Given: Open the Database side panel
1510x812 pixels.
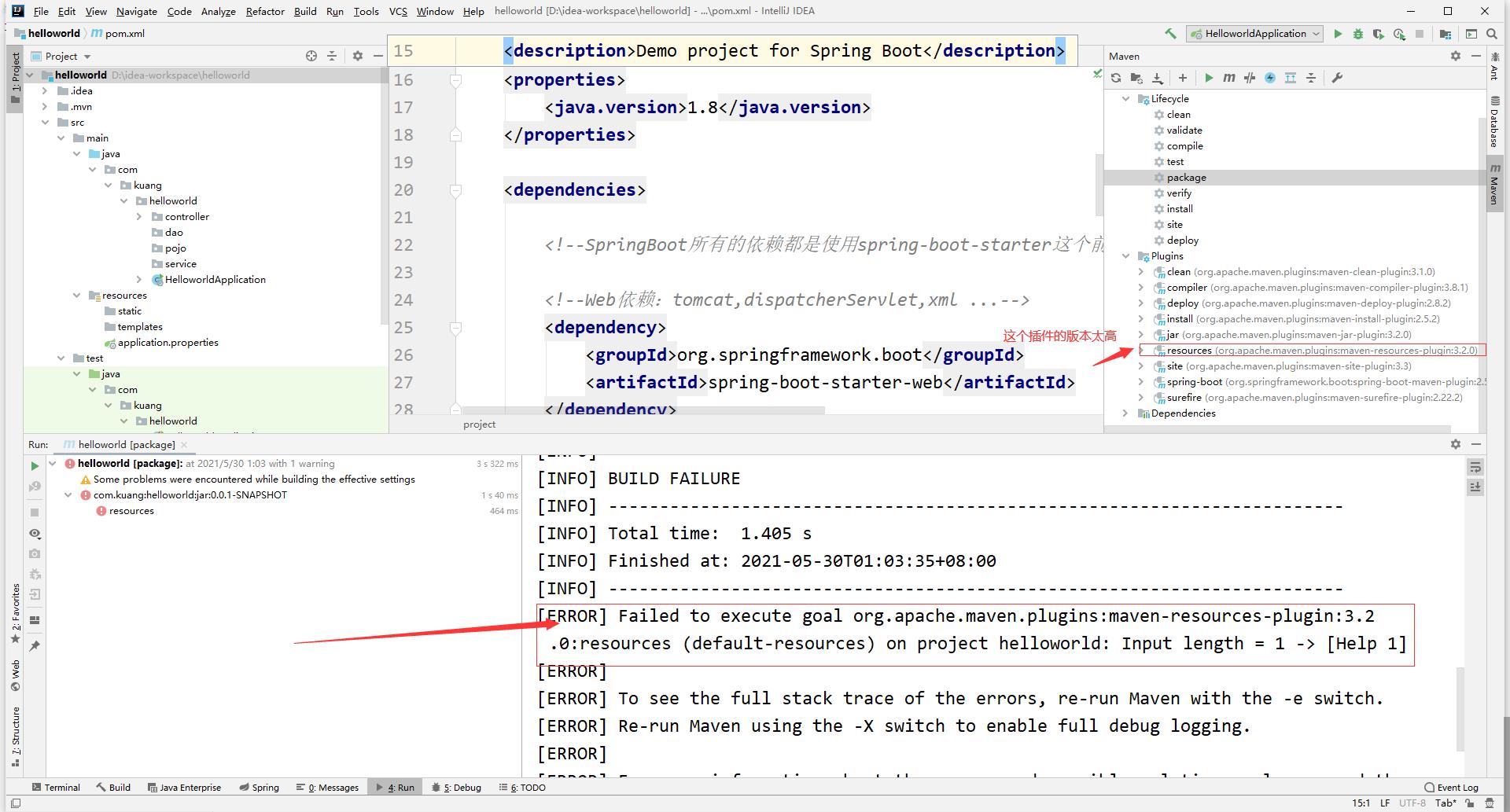Looking at the screenshot, I should click(1494, 121).
